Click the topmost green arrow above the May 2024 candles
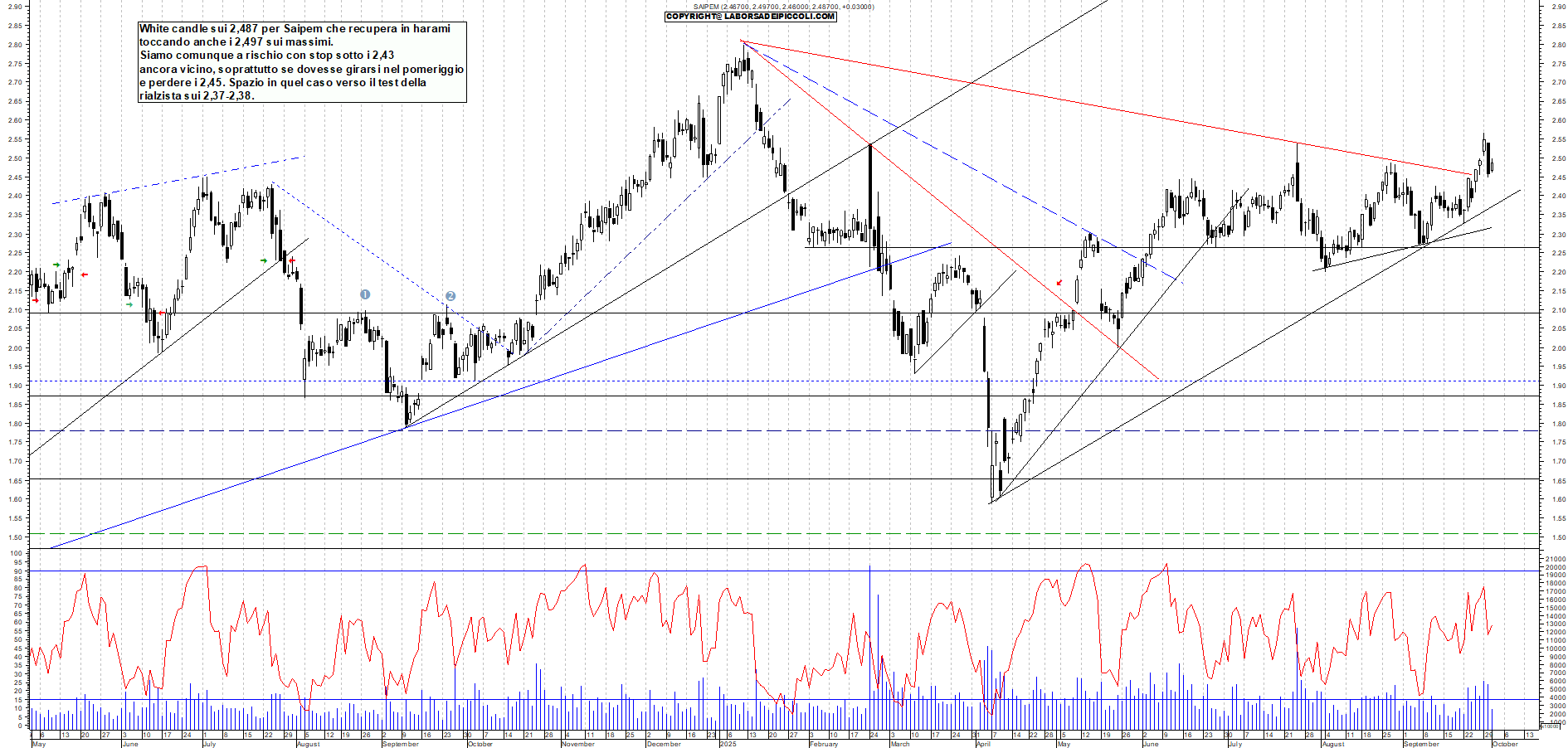Viewport: 1568px width, 748px height. pos(56,265)
